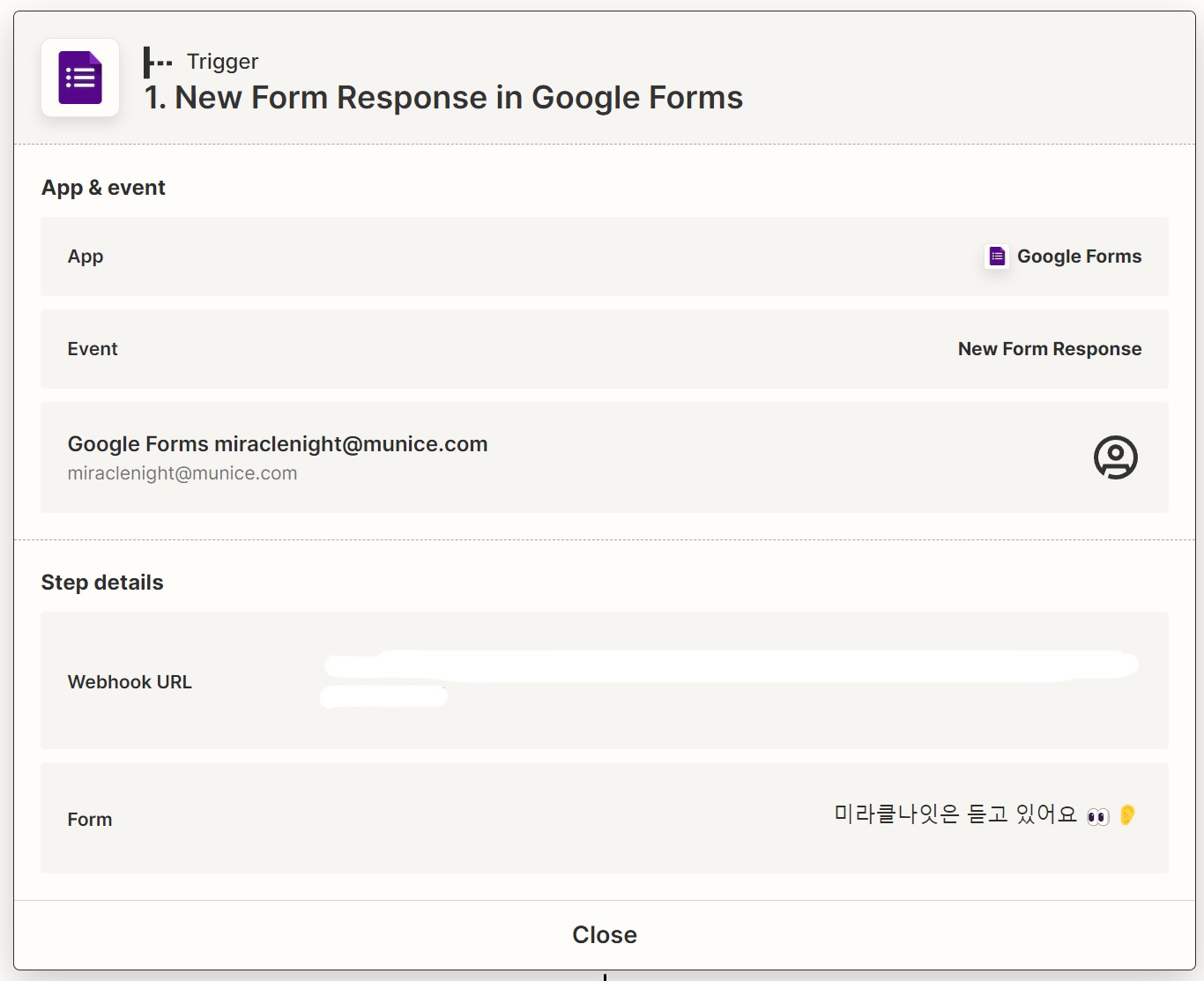Select the App & event section header

coord(103,187)
